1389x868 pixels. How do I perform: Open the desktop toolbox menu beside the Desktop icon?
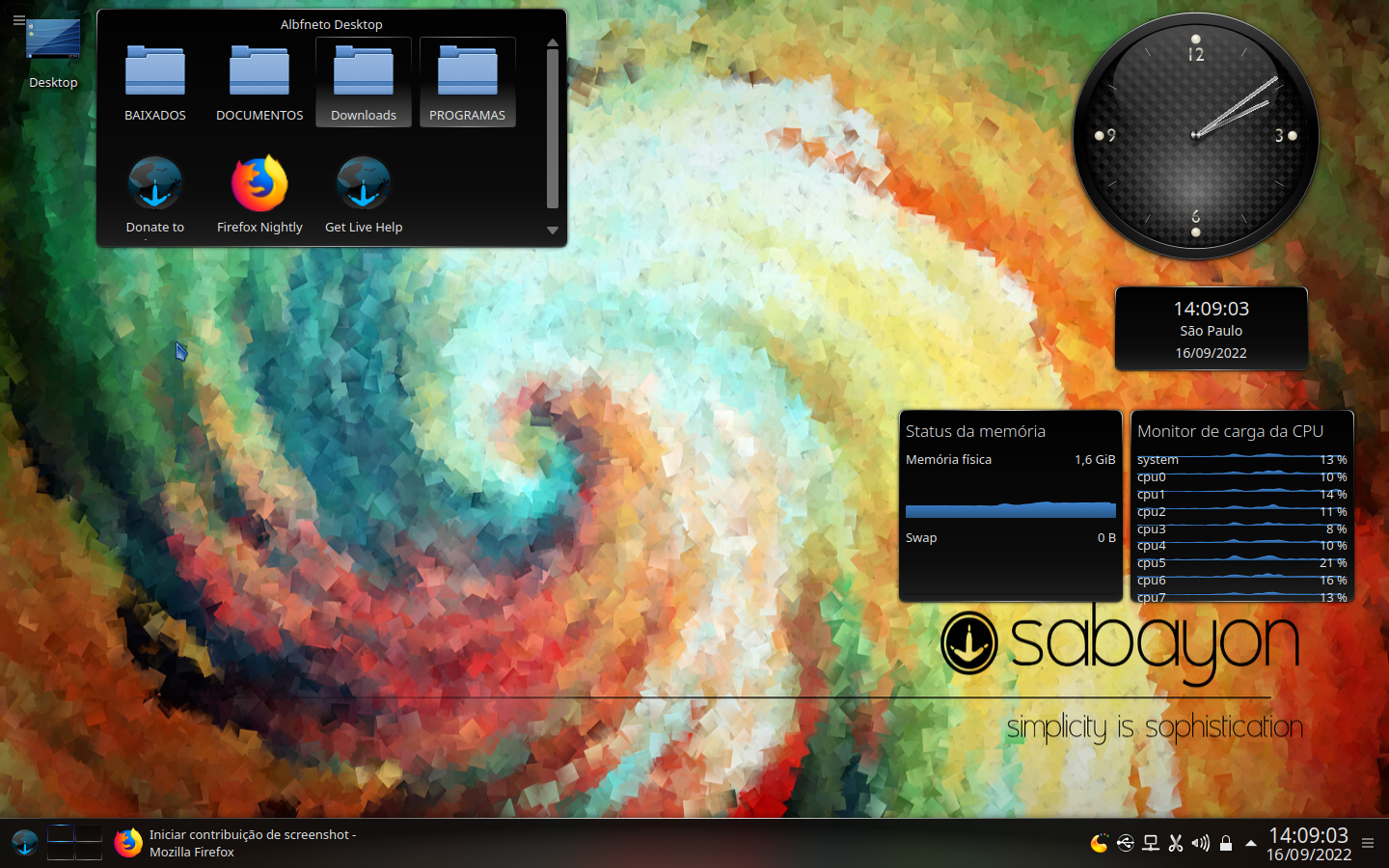19,19
